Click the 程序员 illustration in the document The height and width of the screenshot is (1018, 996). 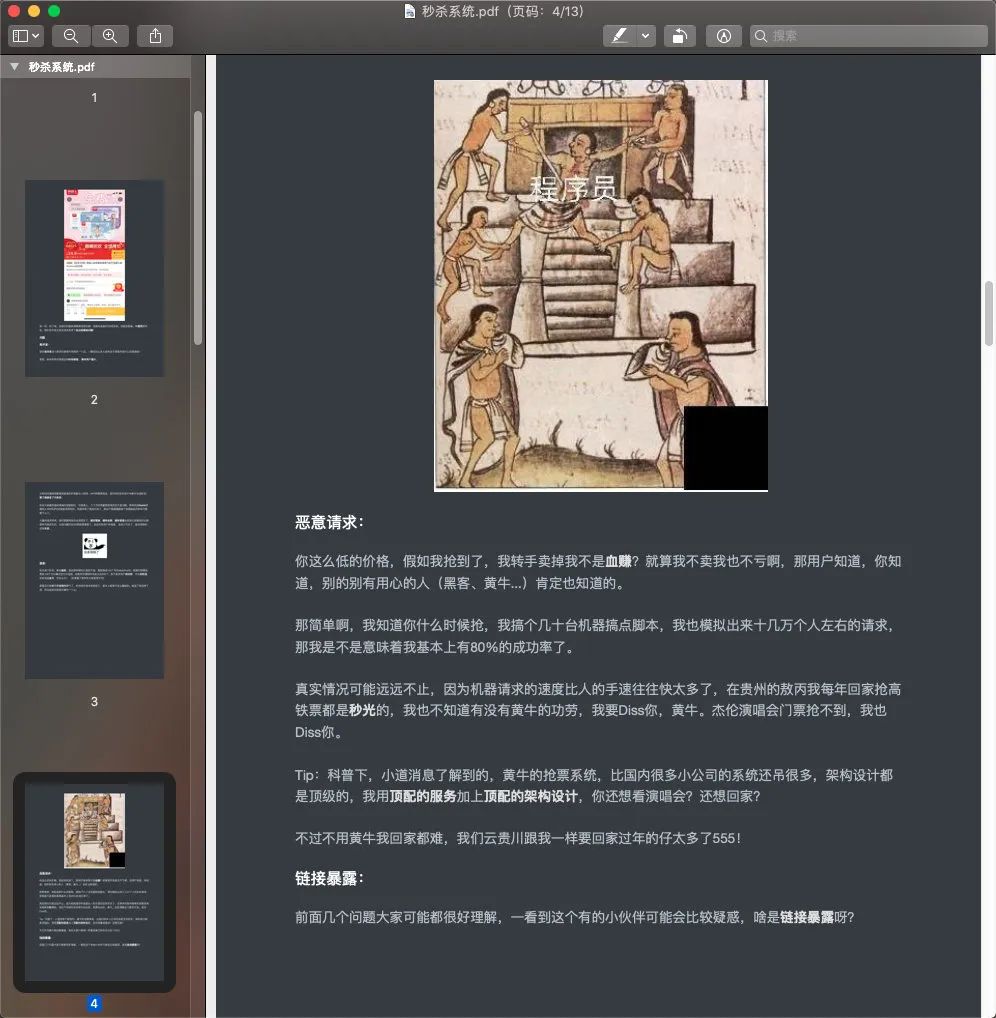[601, 286]
